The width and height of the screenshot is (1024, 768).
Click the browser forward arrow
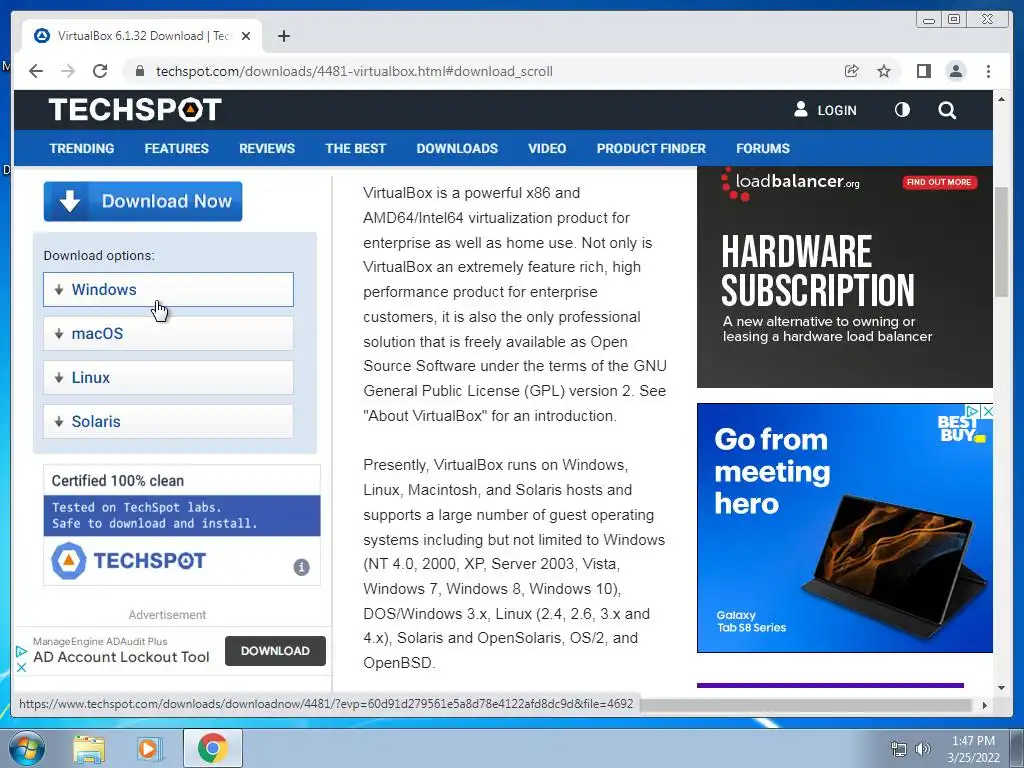68,71
